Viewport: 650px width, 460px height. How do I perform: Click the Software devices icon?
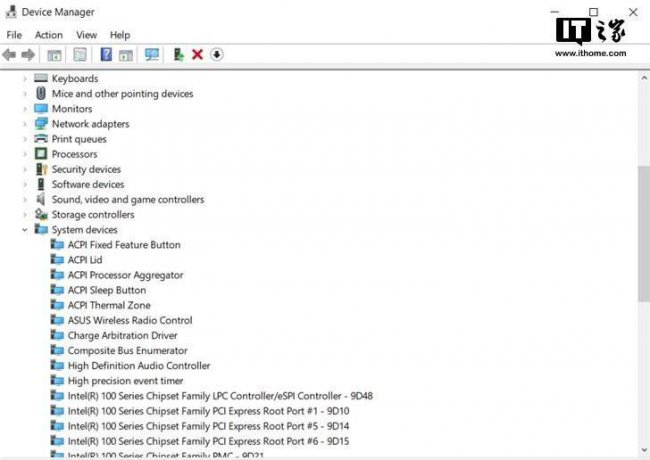point(41,184)
